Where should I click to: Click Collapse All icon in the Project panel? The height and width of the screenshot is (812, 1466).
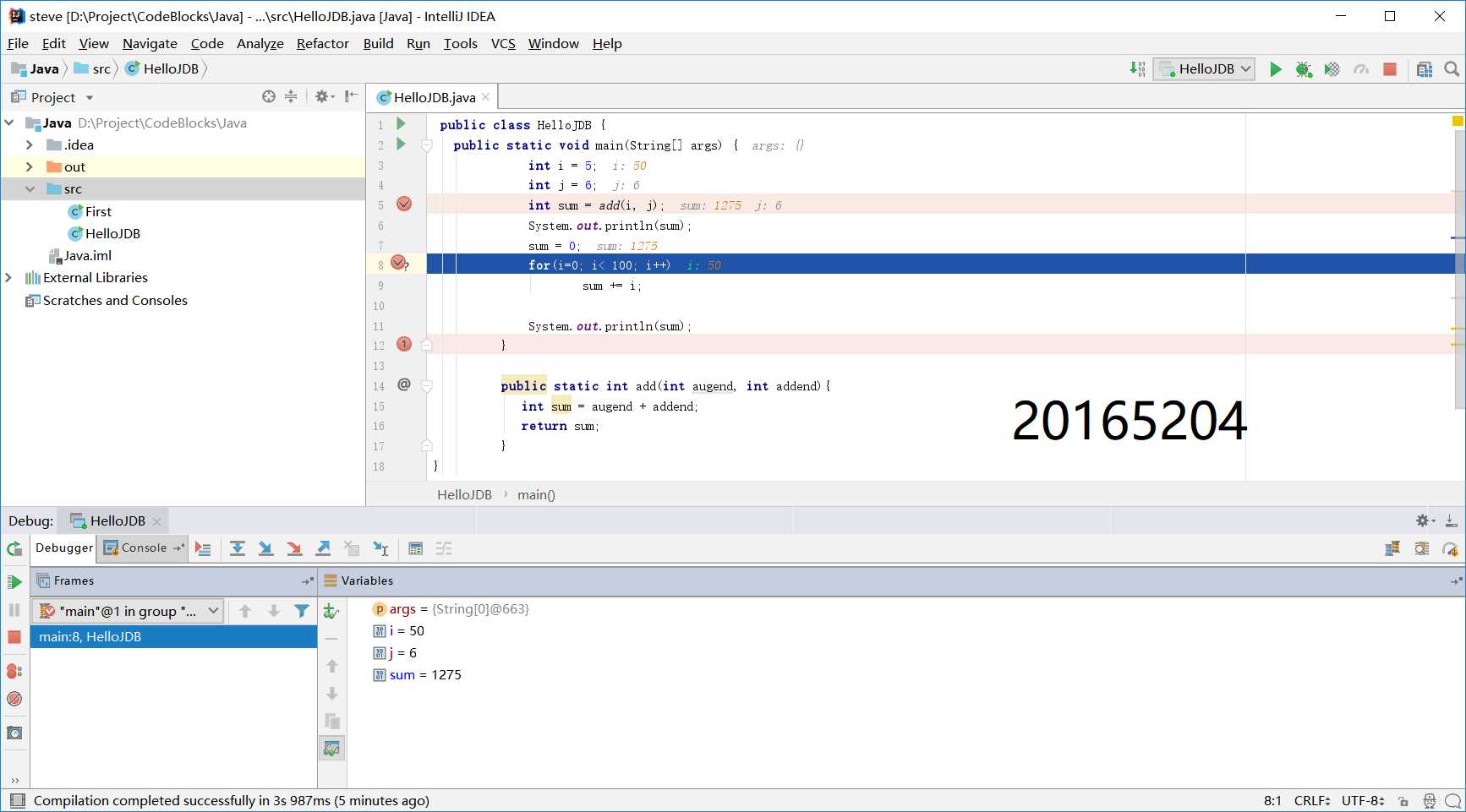291,96
